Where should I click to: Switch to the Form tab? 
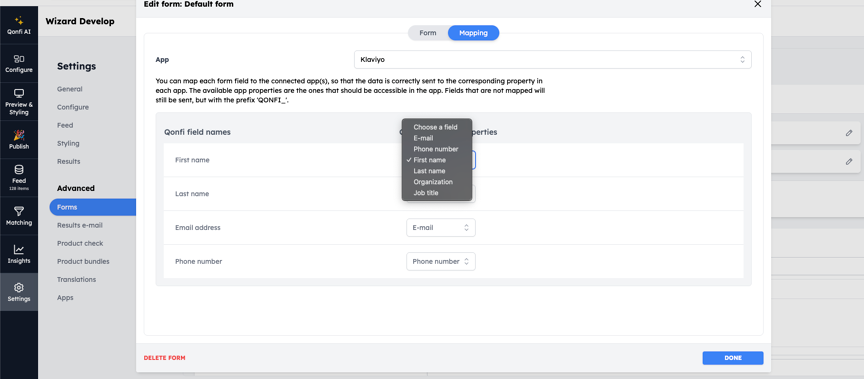[x=428, y=33]
